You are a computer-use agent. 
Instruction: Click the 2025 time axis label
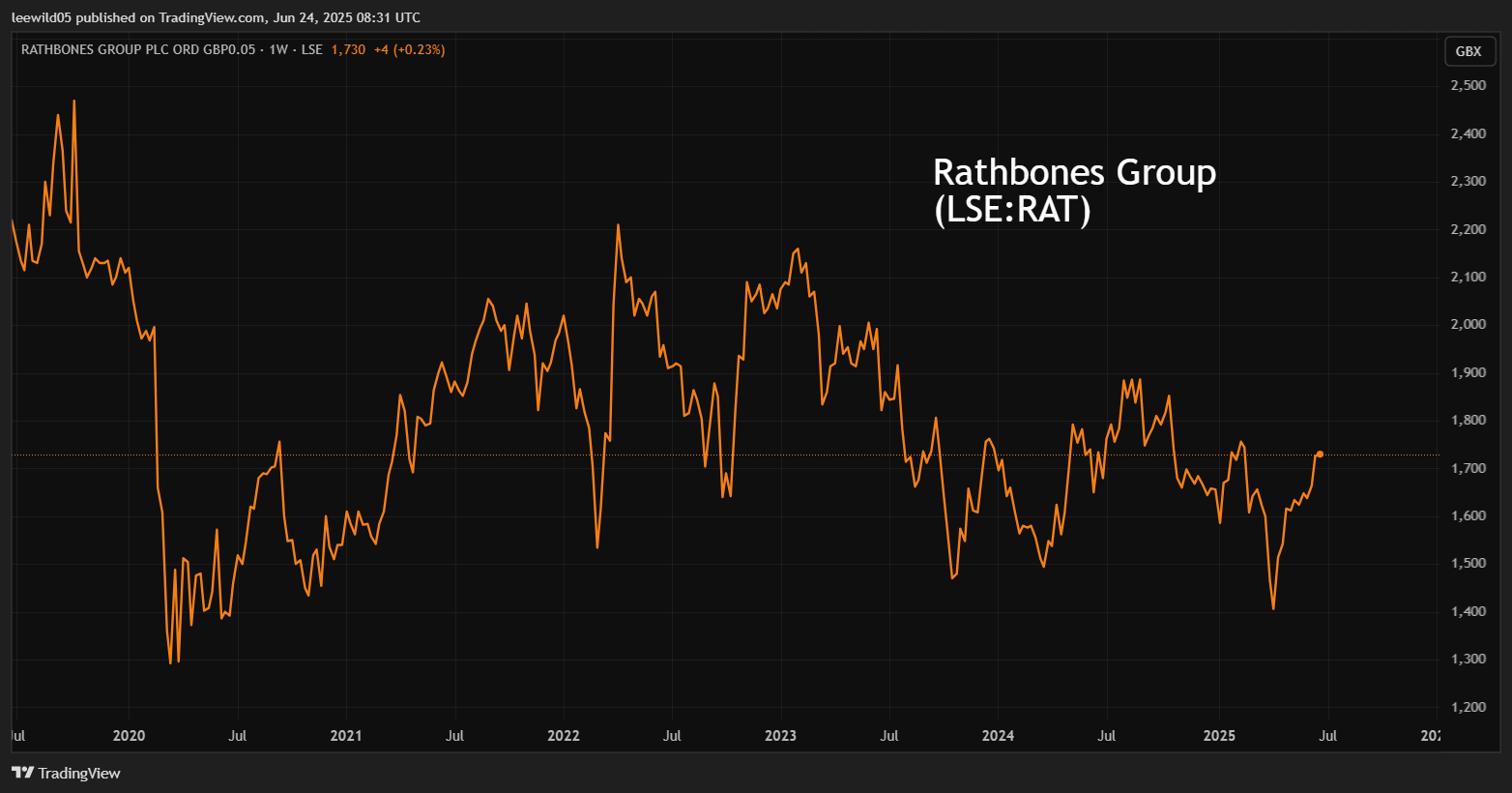[x=1219, y=735]
